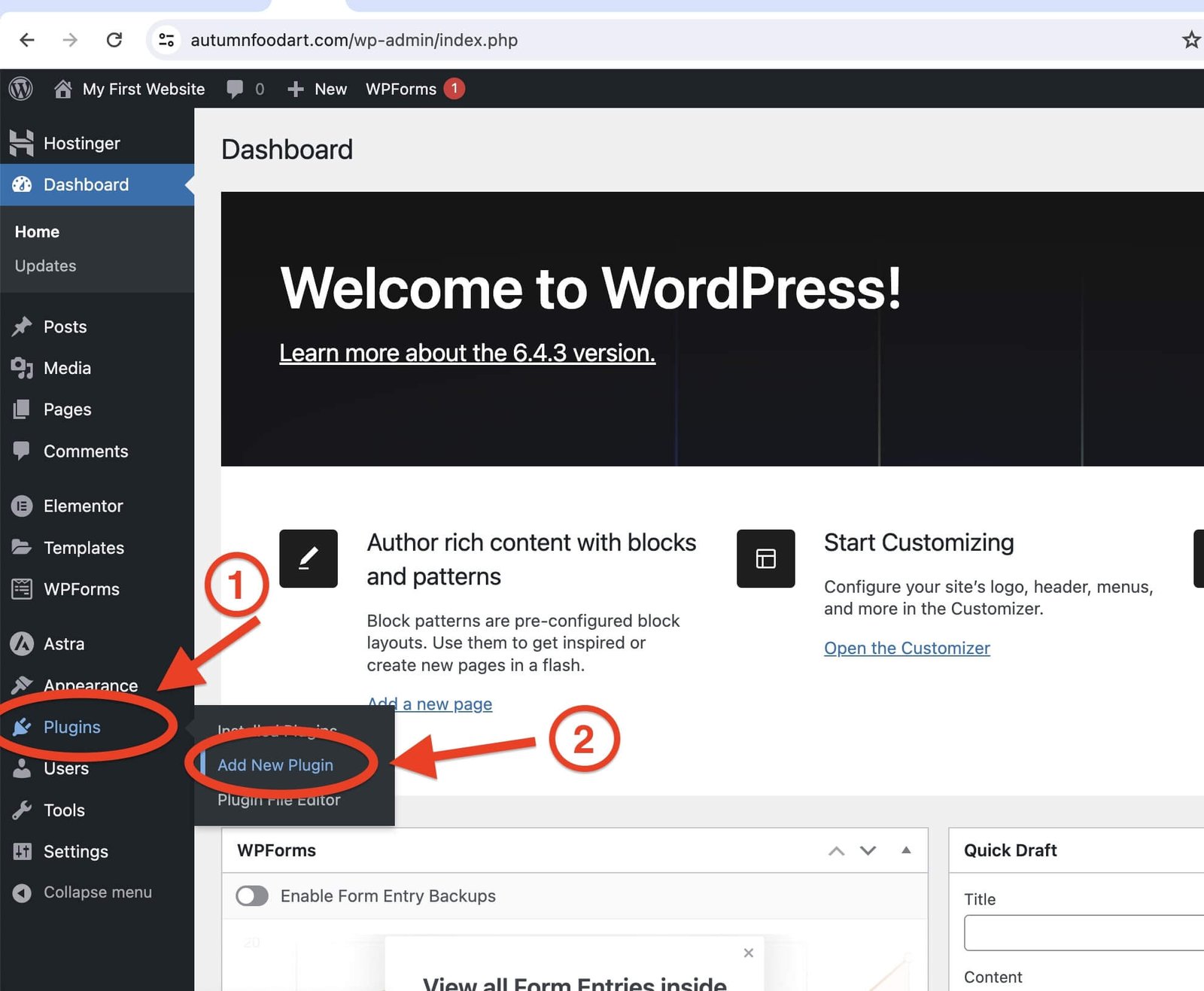
Task: Click the pencil edit icon tile
Action: point(309,558)
